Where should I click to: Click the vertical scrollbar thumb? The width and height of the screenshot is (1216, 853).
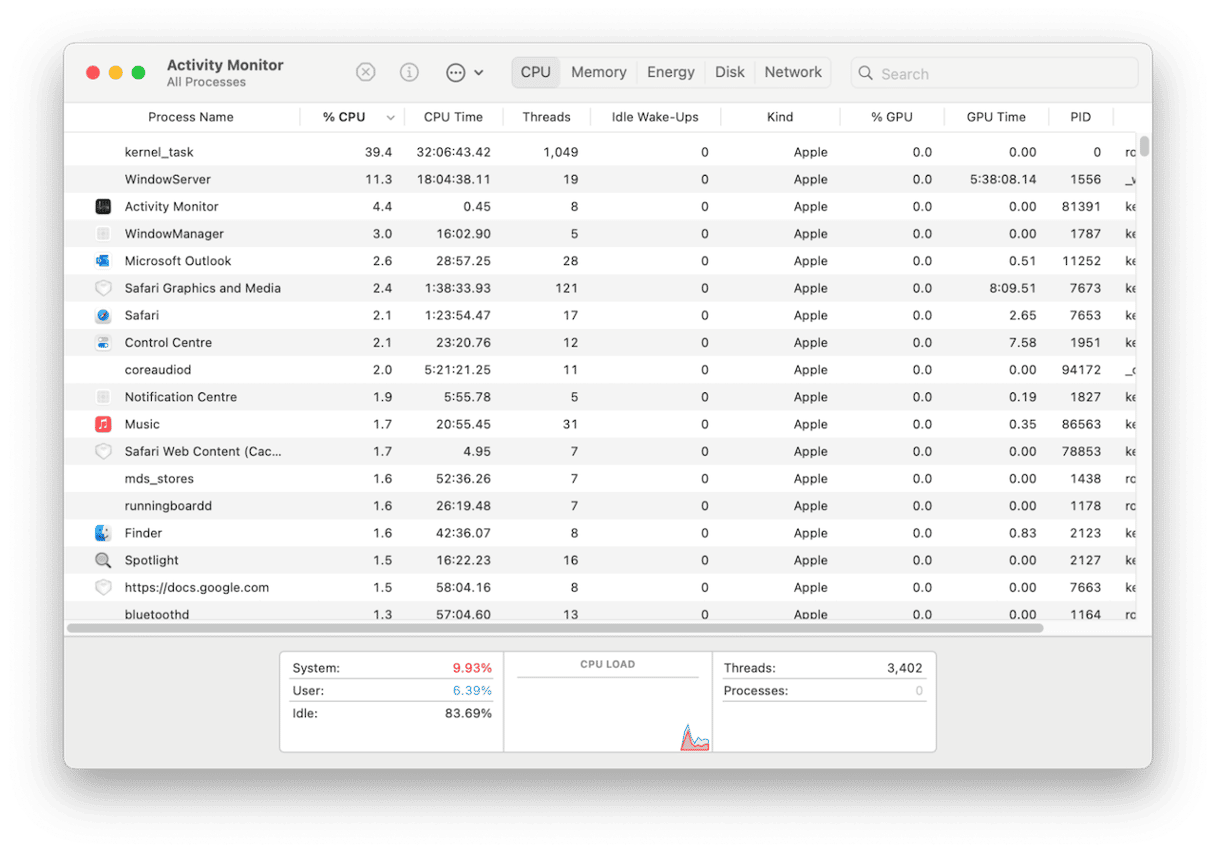point(1144,146)
